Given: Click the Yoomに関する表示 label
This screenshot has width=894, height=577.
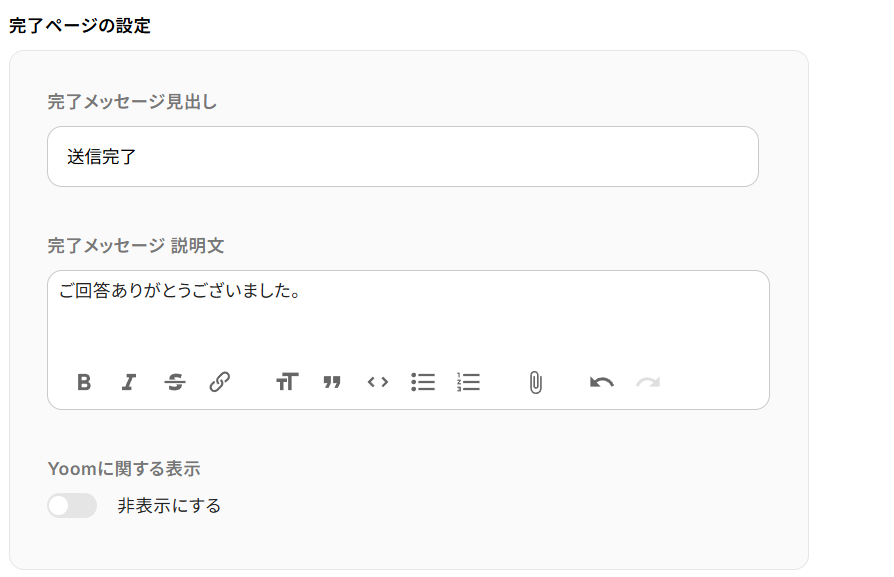Looking at the screenshot, I should click(124, 469).
